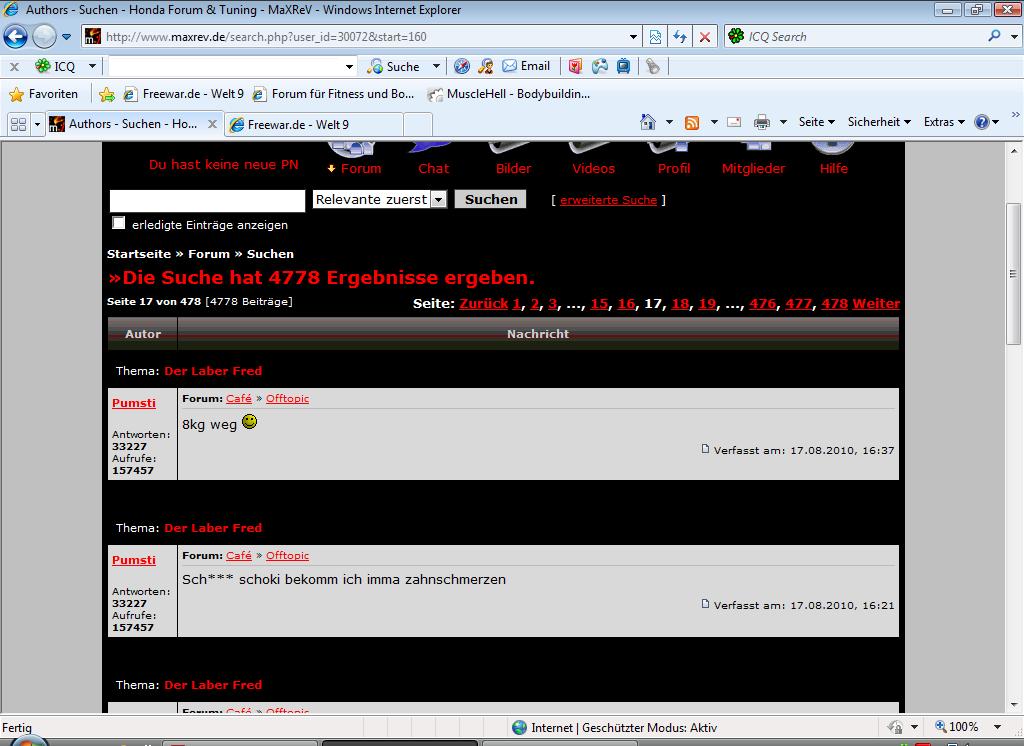Open the Extras menu
Viewport: 1024px width, 746px height.
tap(943, 122)
